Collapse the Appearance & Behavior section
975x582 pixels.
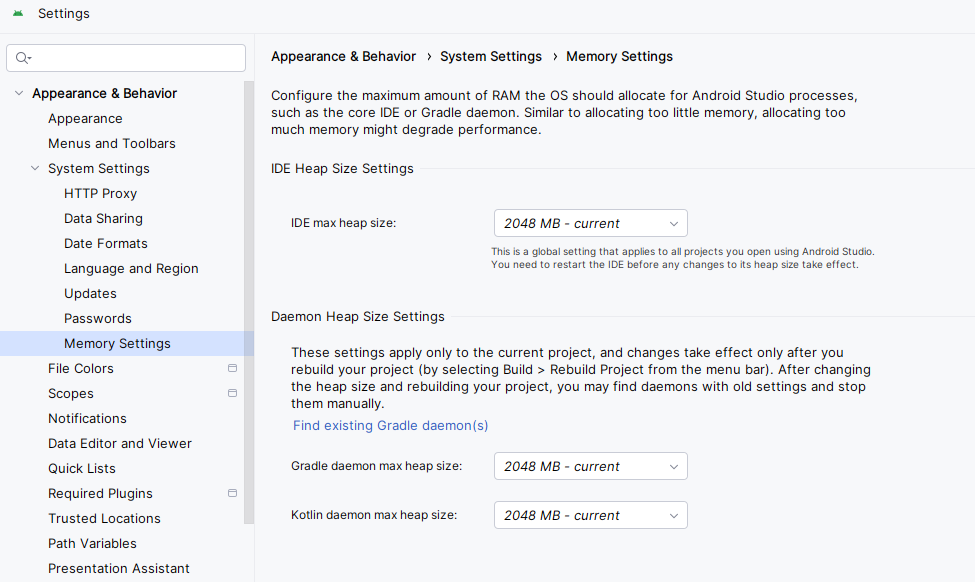tap(19, 93)
